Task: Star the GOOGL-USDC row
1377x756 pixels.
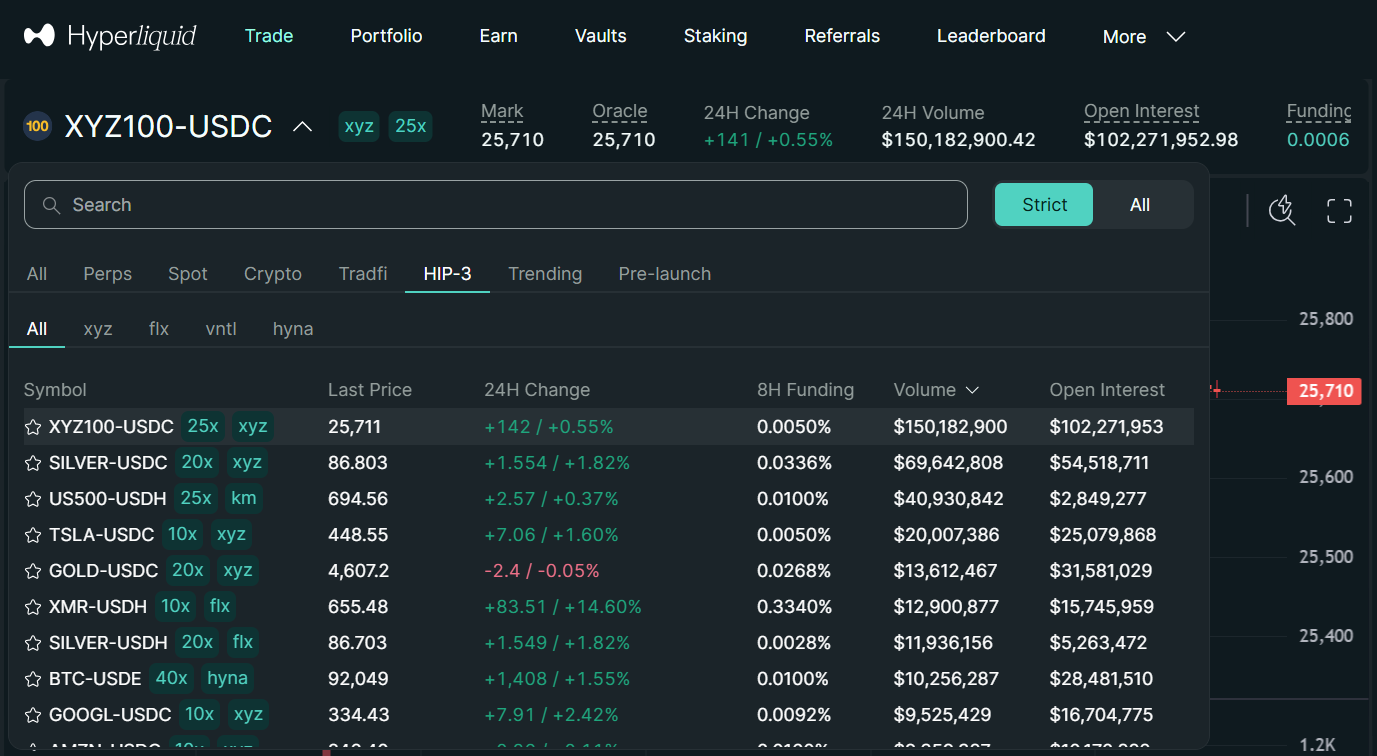Action: 33,715
